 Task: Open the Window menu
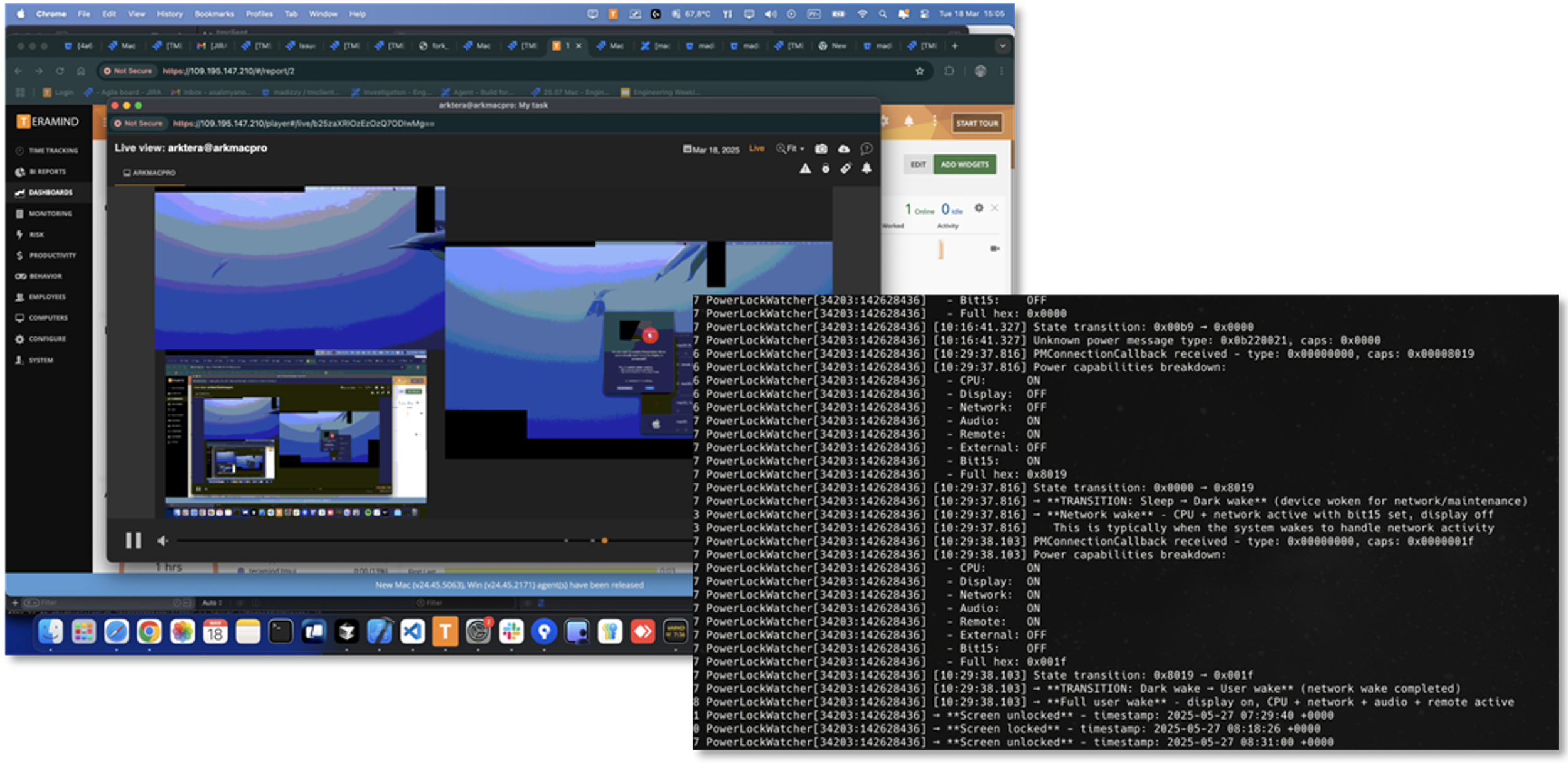pyautogui.click(x=323, y=14)
